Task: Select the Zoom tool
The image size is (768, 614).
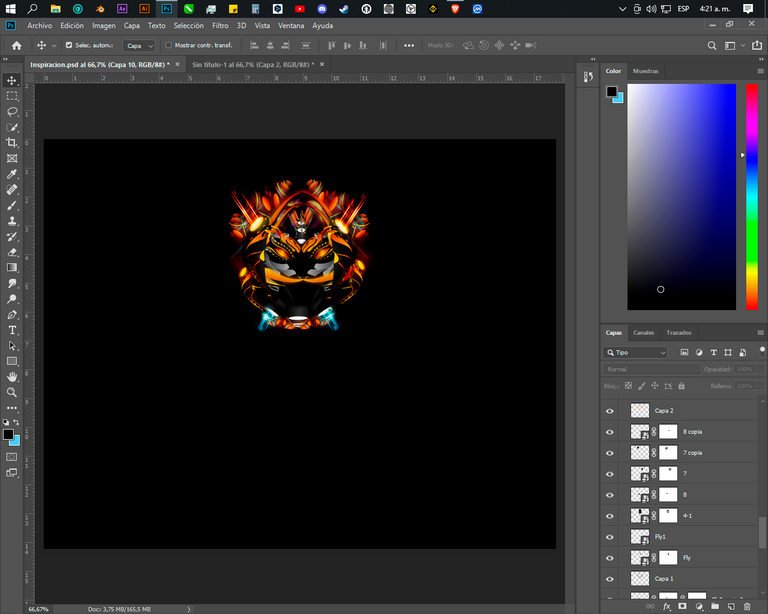Action: (x=12, y=392)
